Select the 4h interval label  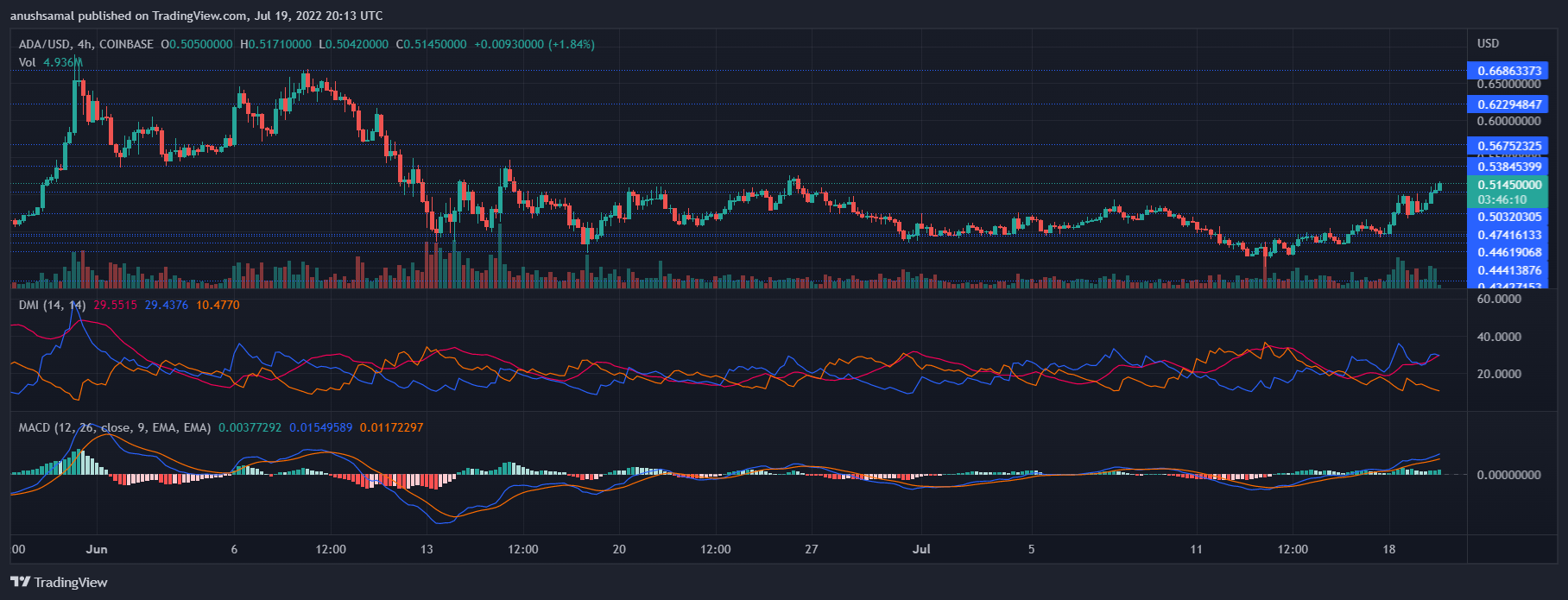point(85,44)
